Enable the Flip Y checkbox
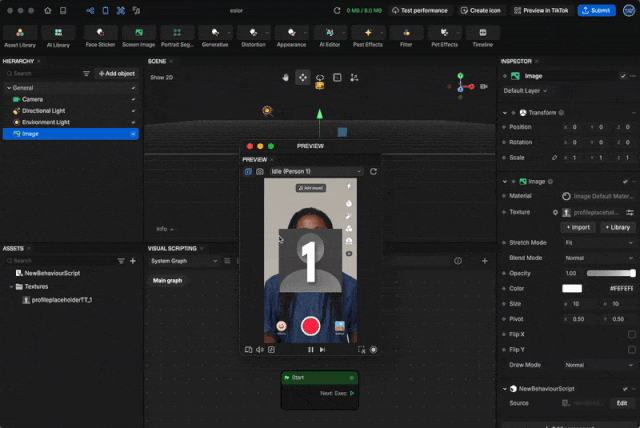 tap(631, 350)
